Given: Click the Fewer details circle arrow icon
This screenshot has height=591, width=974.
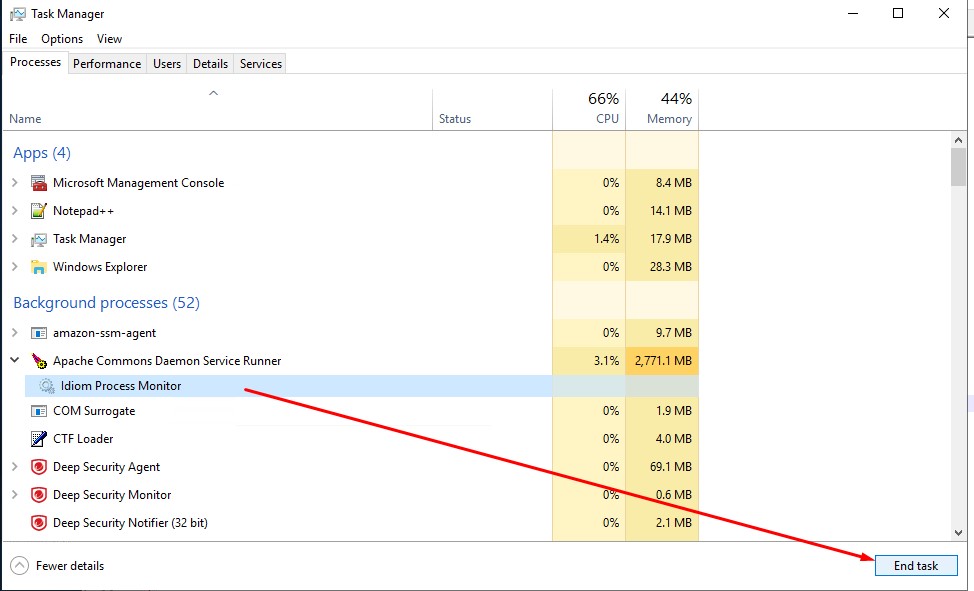Looking at the screenshot, I should tap(19, 566).
